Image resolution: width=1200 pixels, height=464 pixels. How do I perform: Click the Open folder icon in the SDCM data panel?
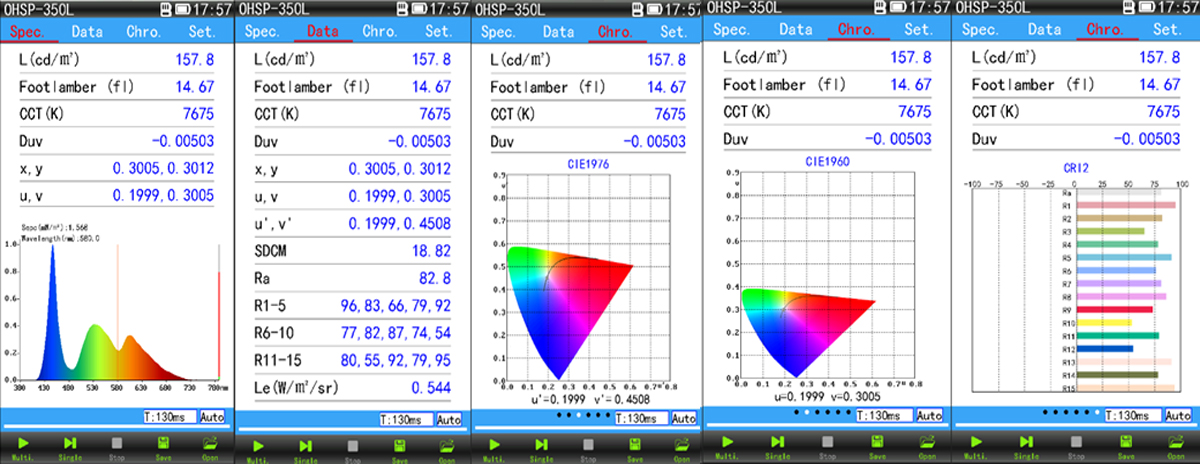tap(446, 446)
